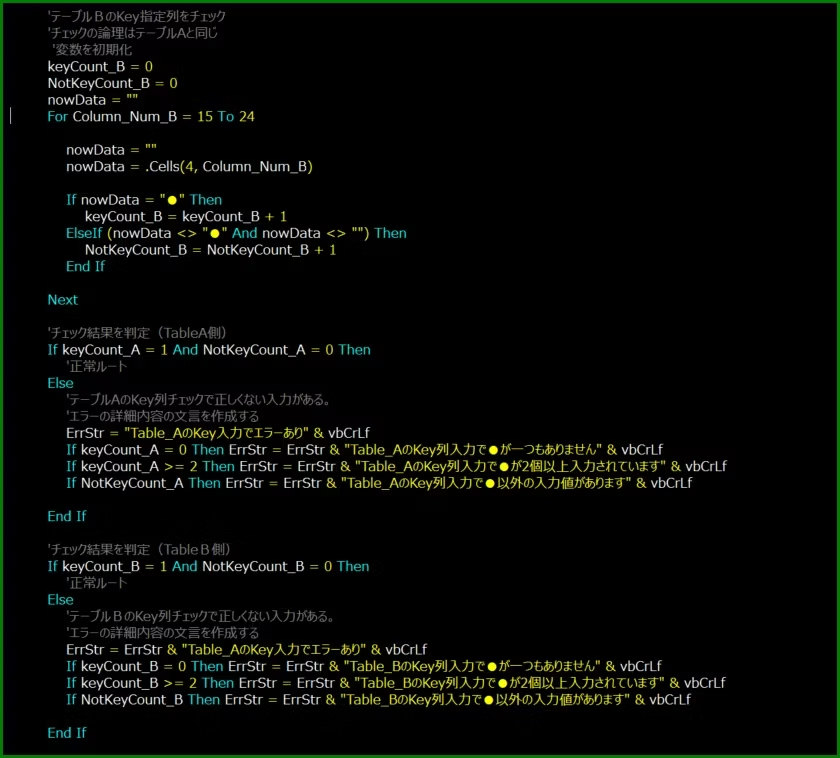
Task: Click 'If keyCount_B = 1 And NotKeyCount_B = 0 Then'
Action: tap(208, 566)
